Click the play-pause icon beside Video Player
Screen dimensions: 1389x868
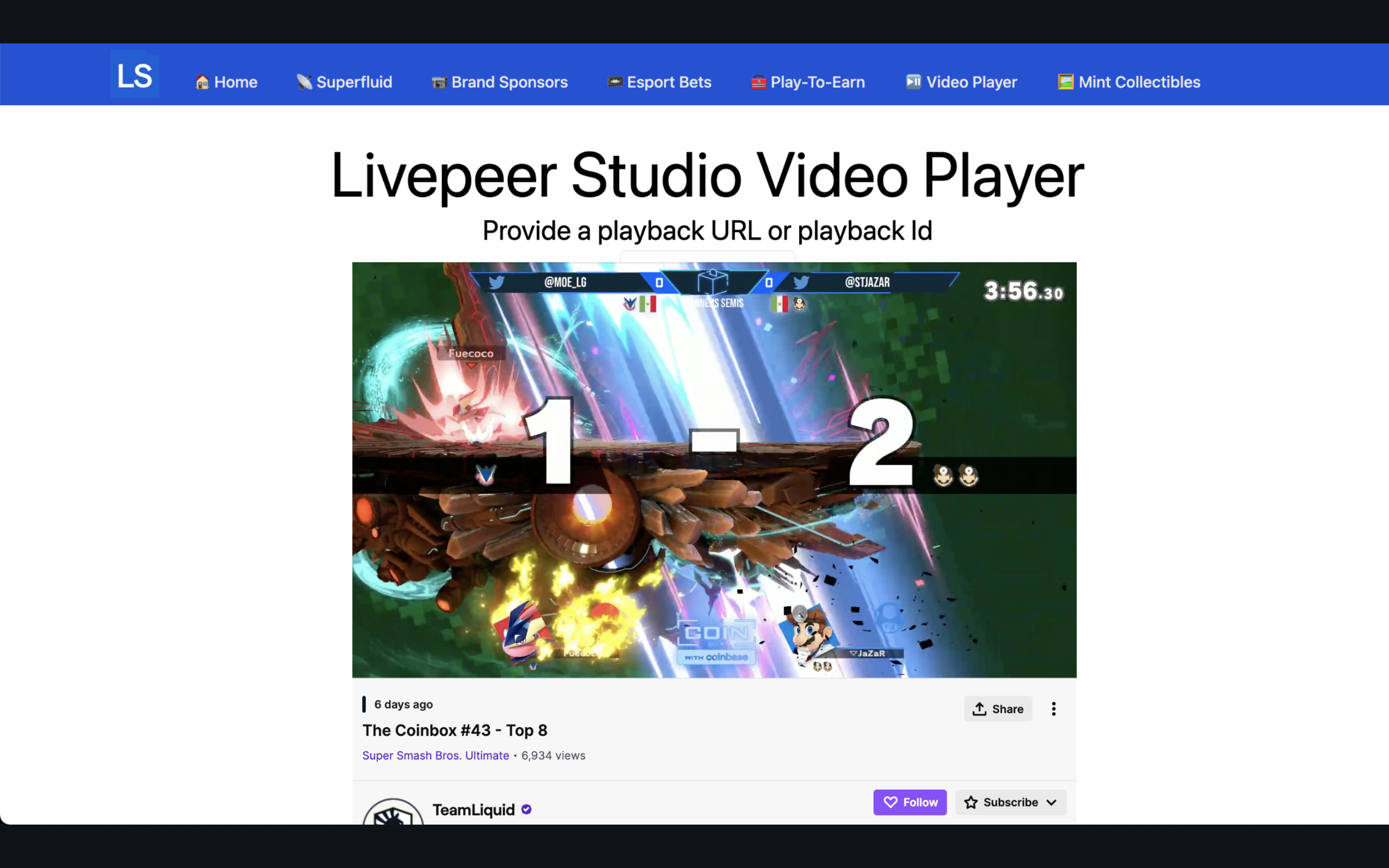(x=913, y=82)
